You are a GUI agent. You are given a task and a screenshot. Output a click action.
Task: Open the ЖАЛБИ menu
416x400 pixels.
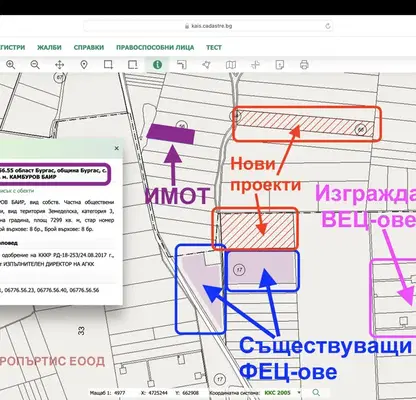coord(49,47)
